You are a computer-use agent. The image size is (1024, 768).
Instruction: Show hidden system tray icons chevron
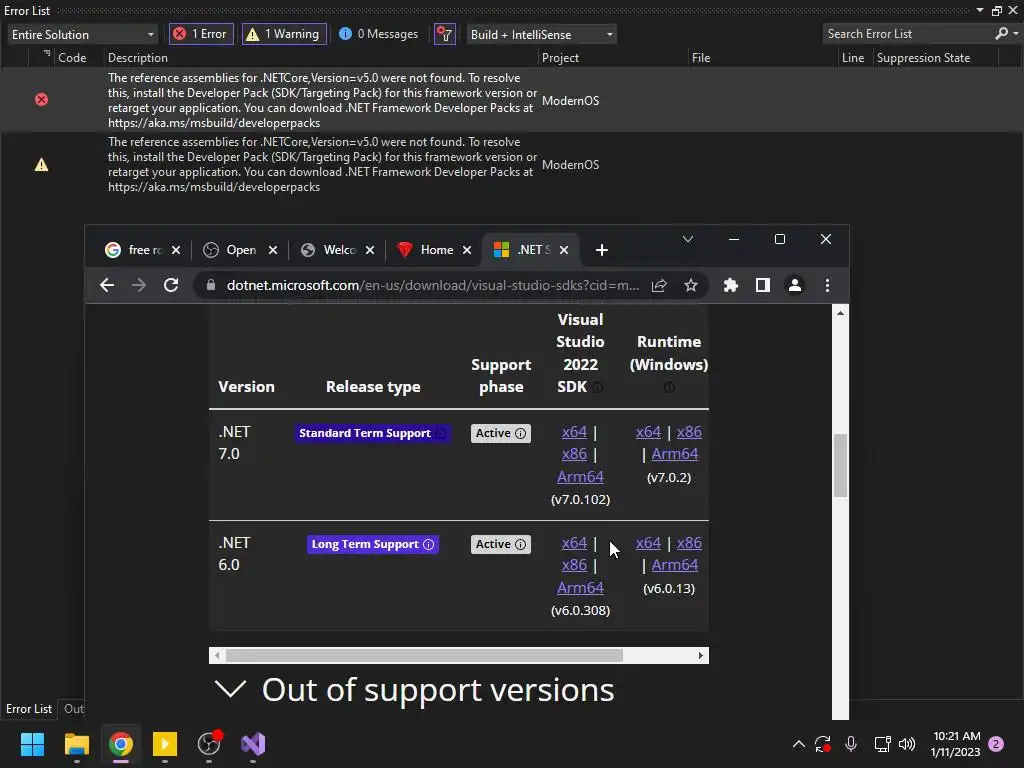click(799, 744)
